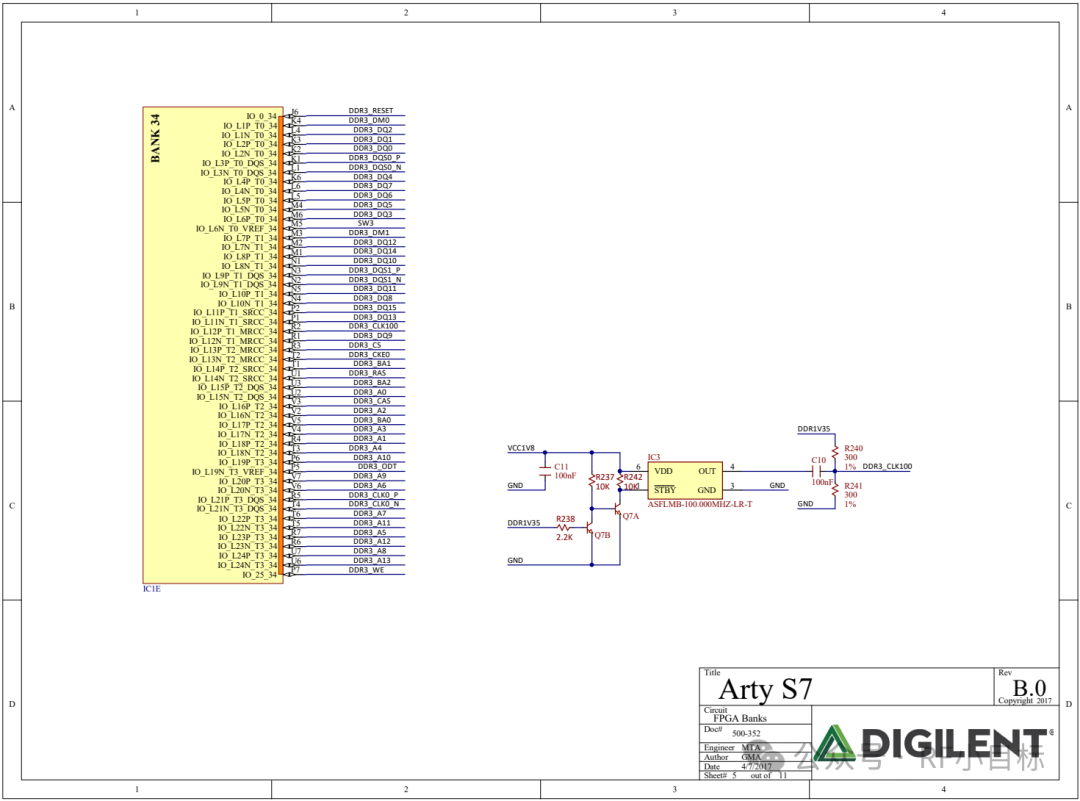Viewport: 1080px width, 801px height.
Task: Click the 'VCC1V8' power net label
Action: 521,448
